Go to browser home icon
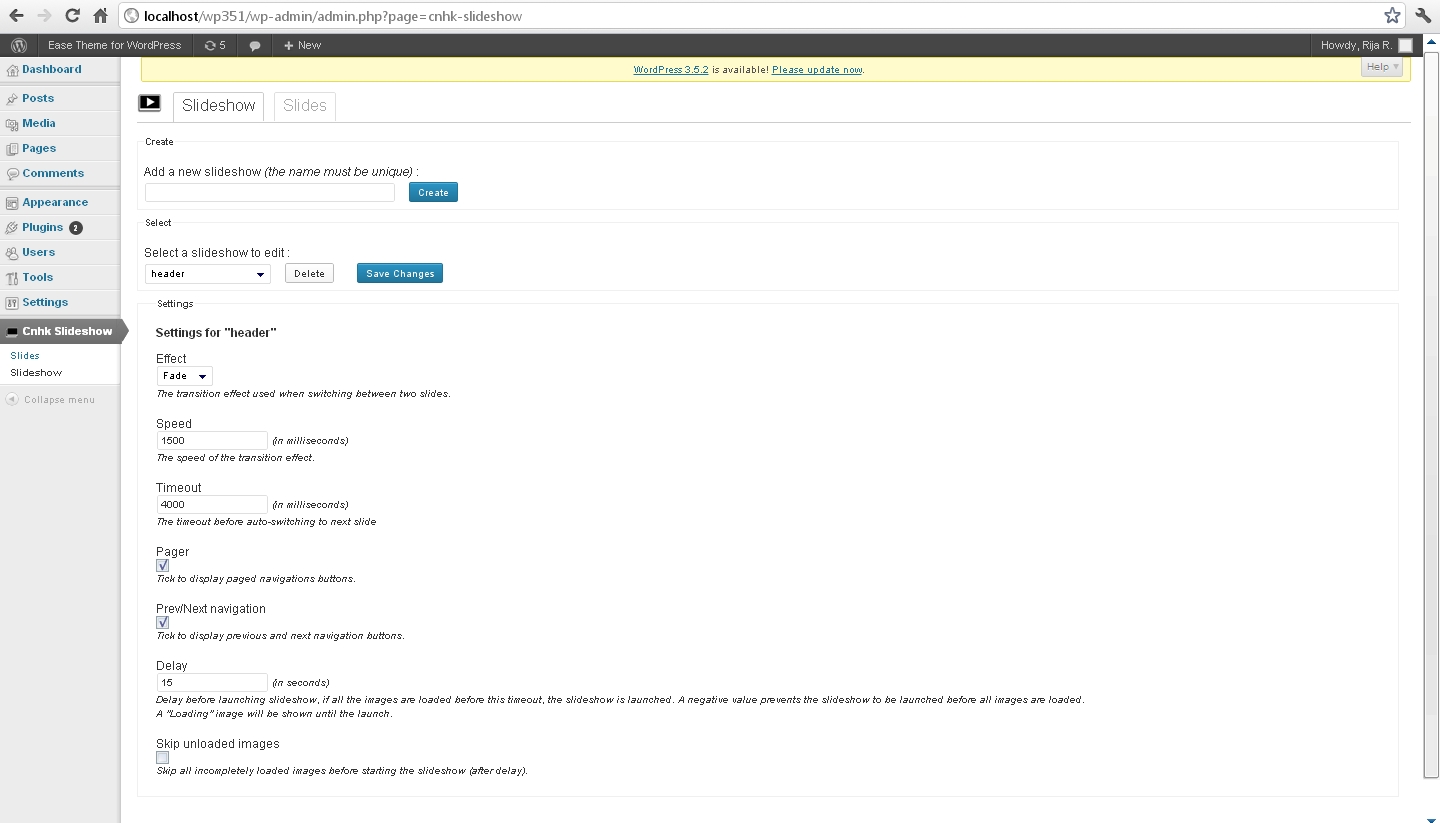 pos(100,15)
